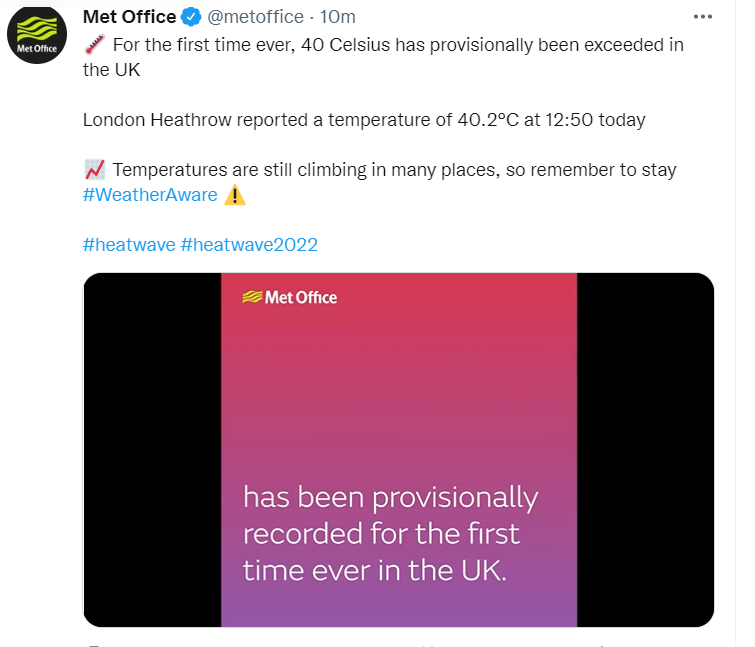Open the Met Office profile avatar

37,35
